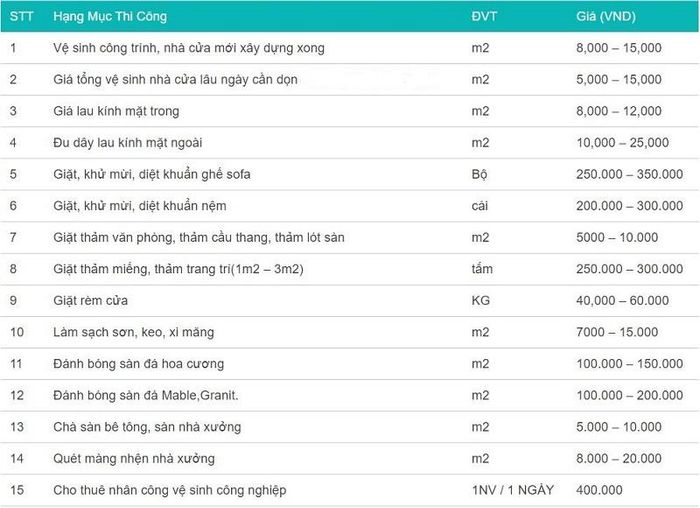Select the 'Giặt rèm cửa' row
700x508 pixels.
(x=350, y=300)
